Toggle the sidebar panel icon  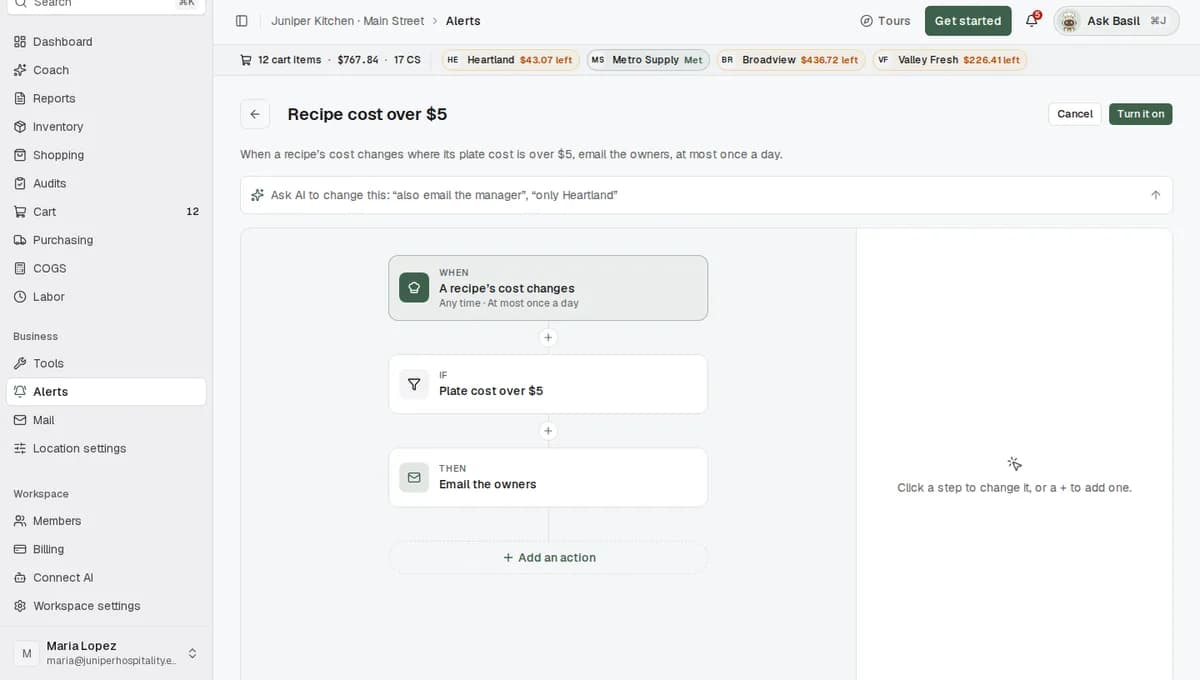[241, 21]
